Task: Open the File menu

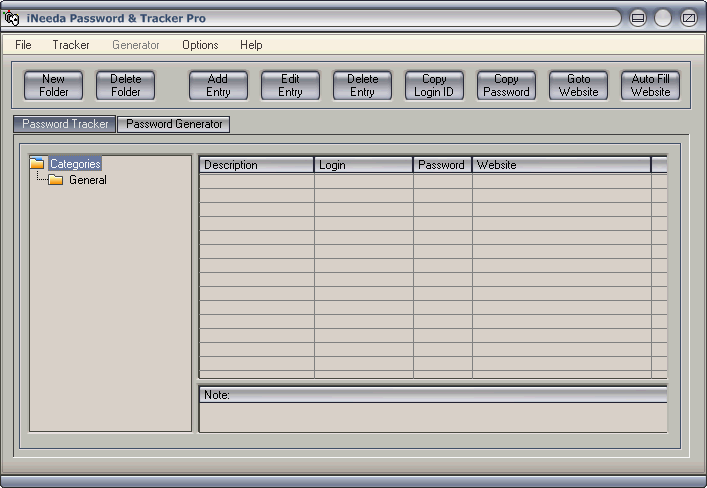Action: click(x=23, y=45)
